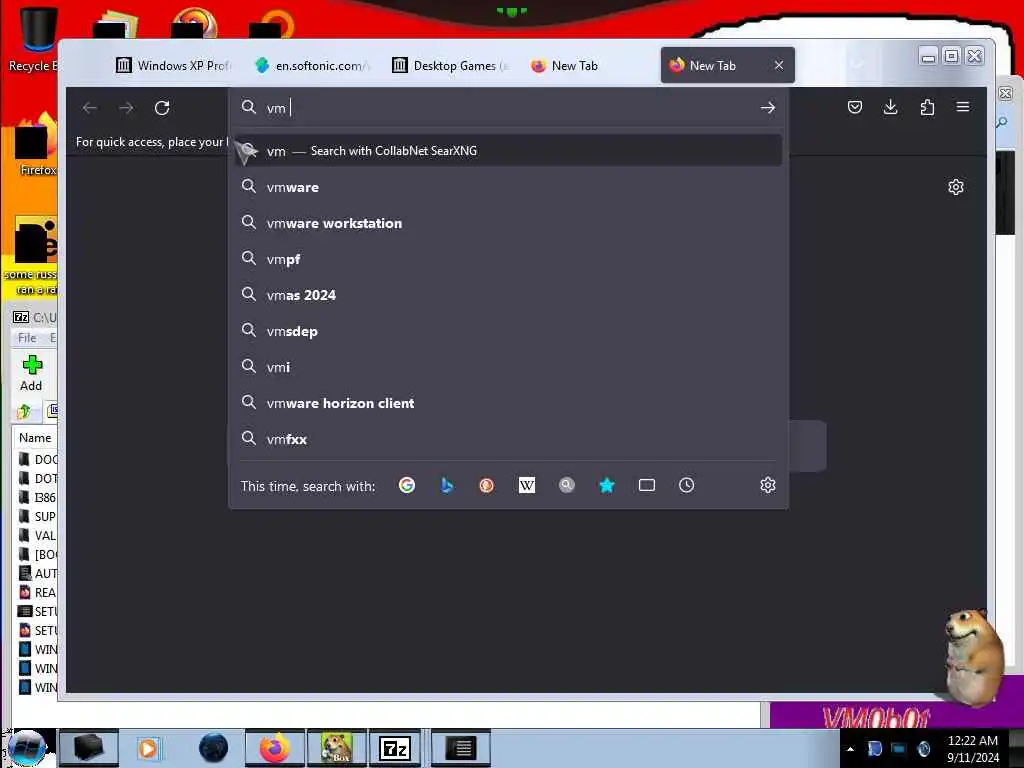Choose the vmware workstation suggestion
Viewport: 1024px width, 768px height.
[508, 223]
